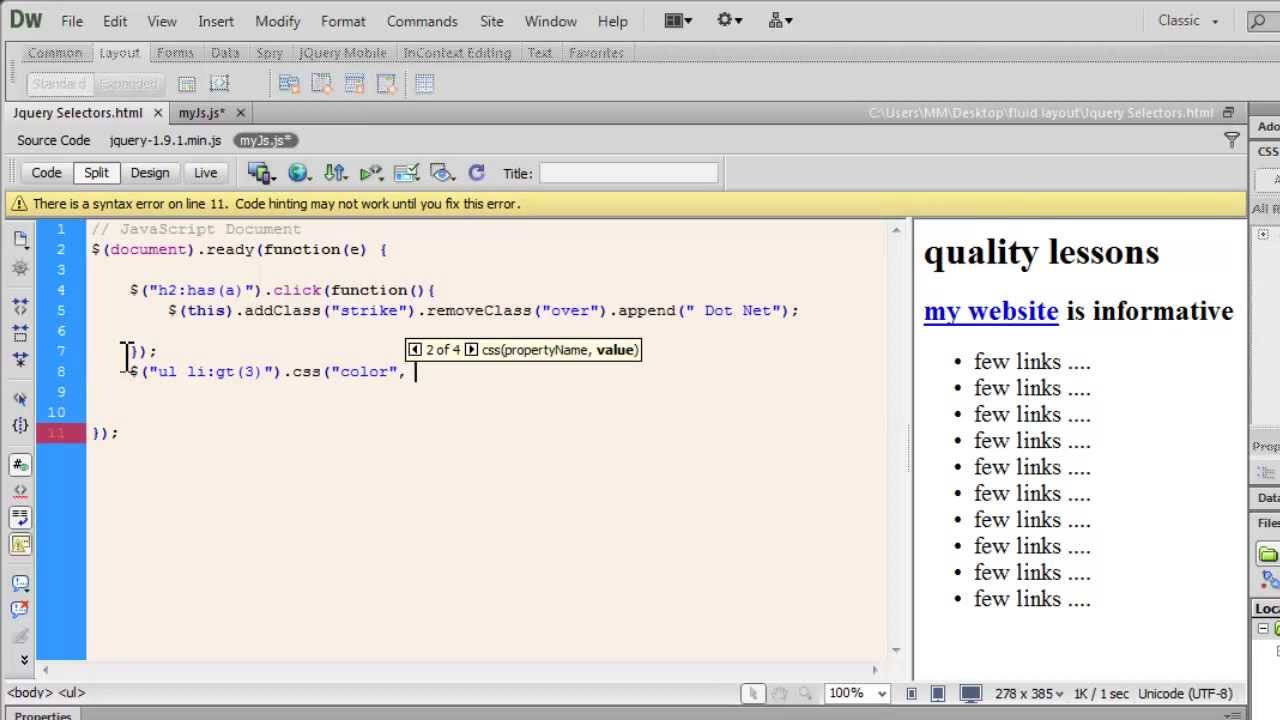This screenshot has height=720, width=1280.
Task: Show previous css hint with left arrow
Action: coord(415,350)
